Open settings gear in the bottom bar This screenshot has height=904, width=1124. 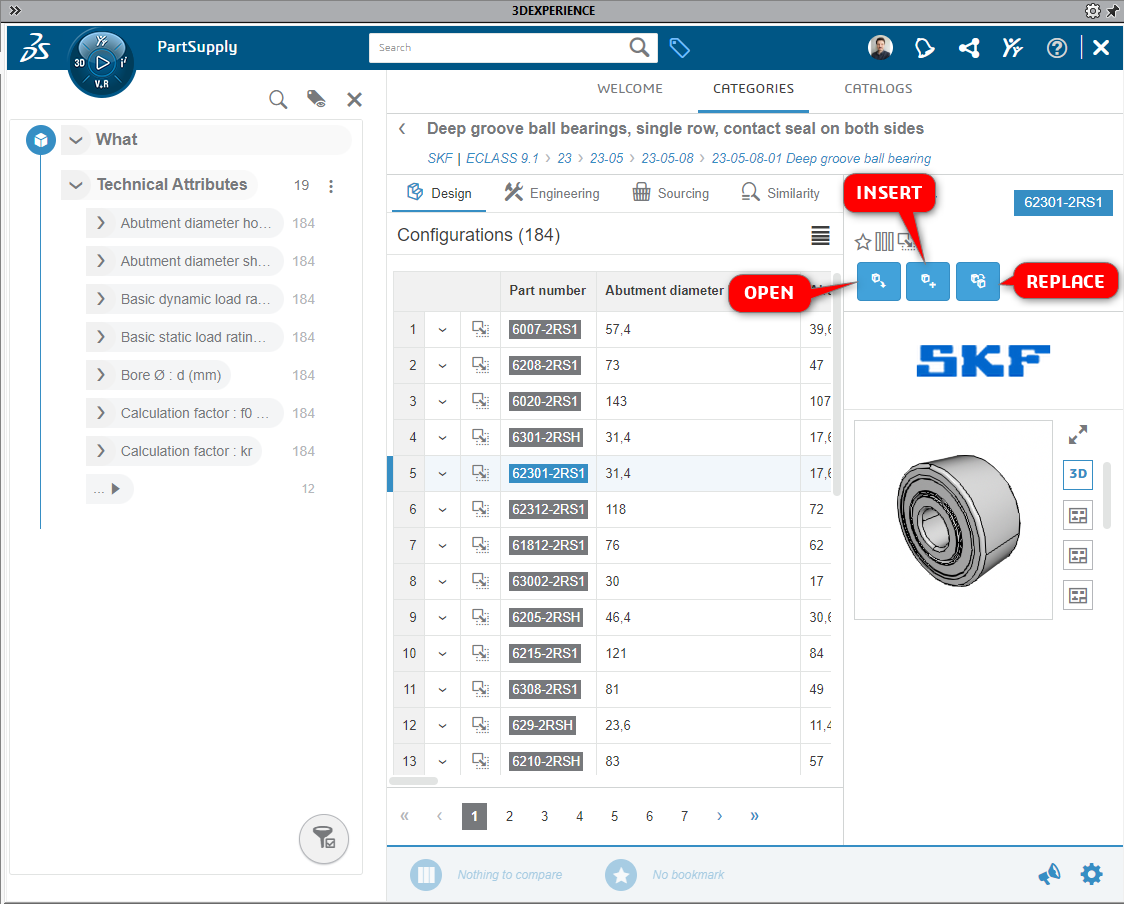coord(1091,874)
